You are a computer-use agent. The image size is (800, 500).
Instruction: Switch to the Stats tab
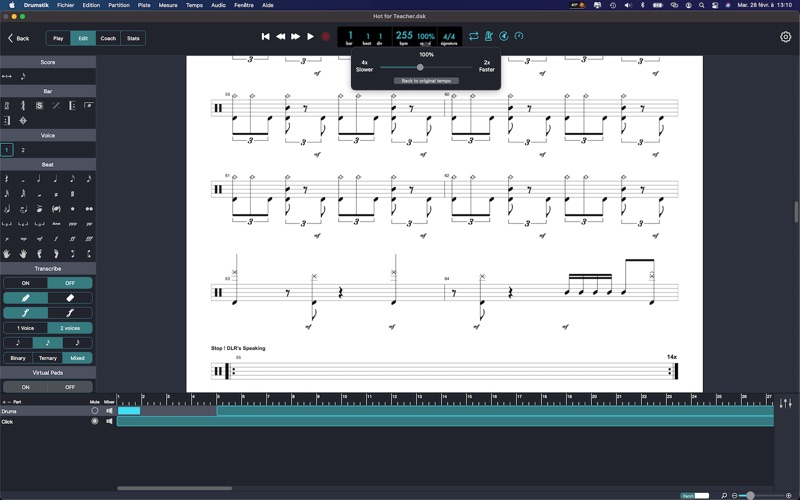pyautogui.click(x=133, y=38)
